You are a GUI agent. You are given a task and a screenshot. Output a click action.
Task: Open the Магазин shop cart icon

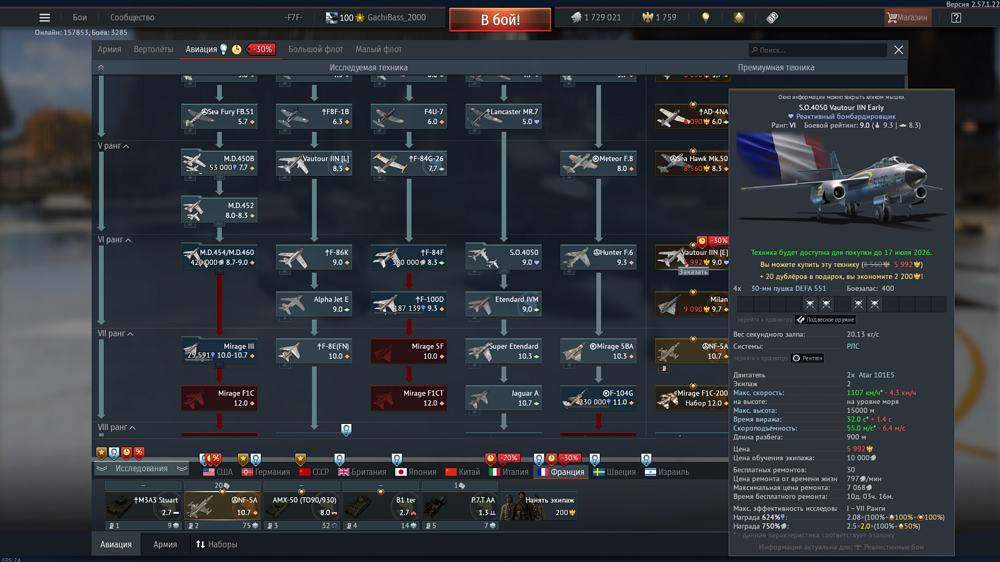coord(891,18)
